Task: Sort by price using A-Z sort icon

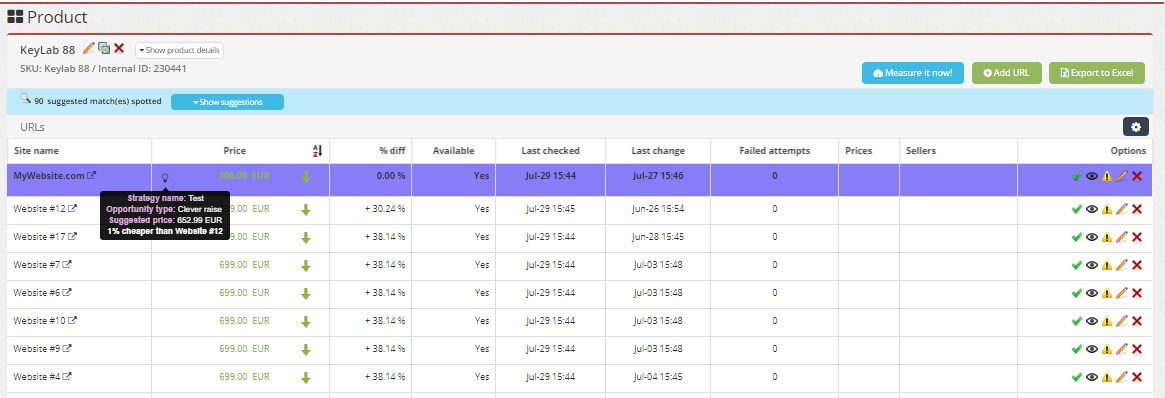Action: [x=317, y=151]
